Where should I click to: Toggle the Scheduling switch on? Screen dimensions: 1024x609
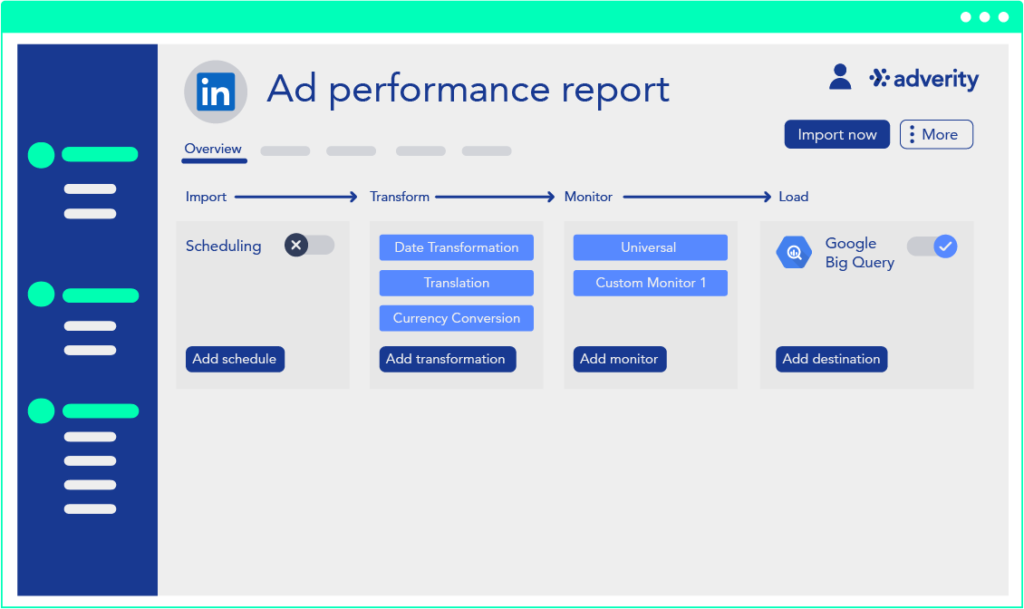click(x=310, y=245)
